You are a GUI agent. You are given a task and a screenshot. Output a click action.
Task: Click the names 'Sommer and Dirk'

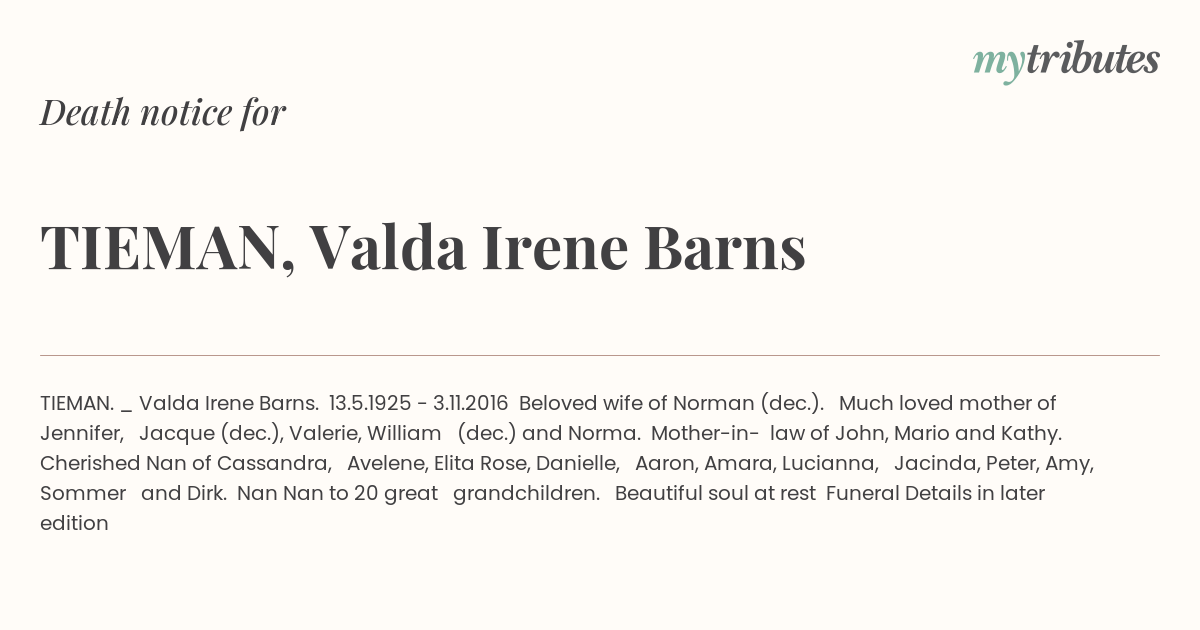pos(134,494)
